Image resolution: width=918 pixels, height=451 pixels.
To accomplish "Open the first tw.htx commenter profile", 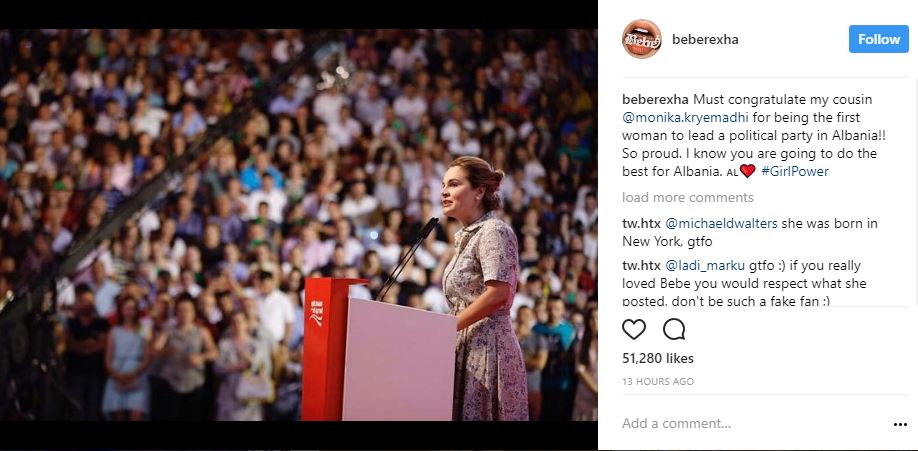I will (x=641, y=223).
